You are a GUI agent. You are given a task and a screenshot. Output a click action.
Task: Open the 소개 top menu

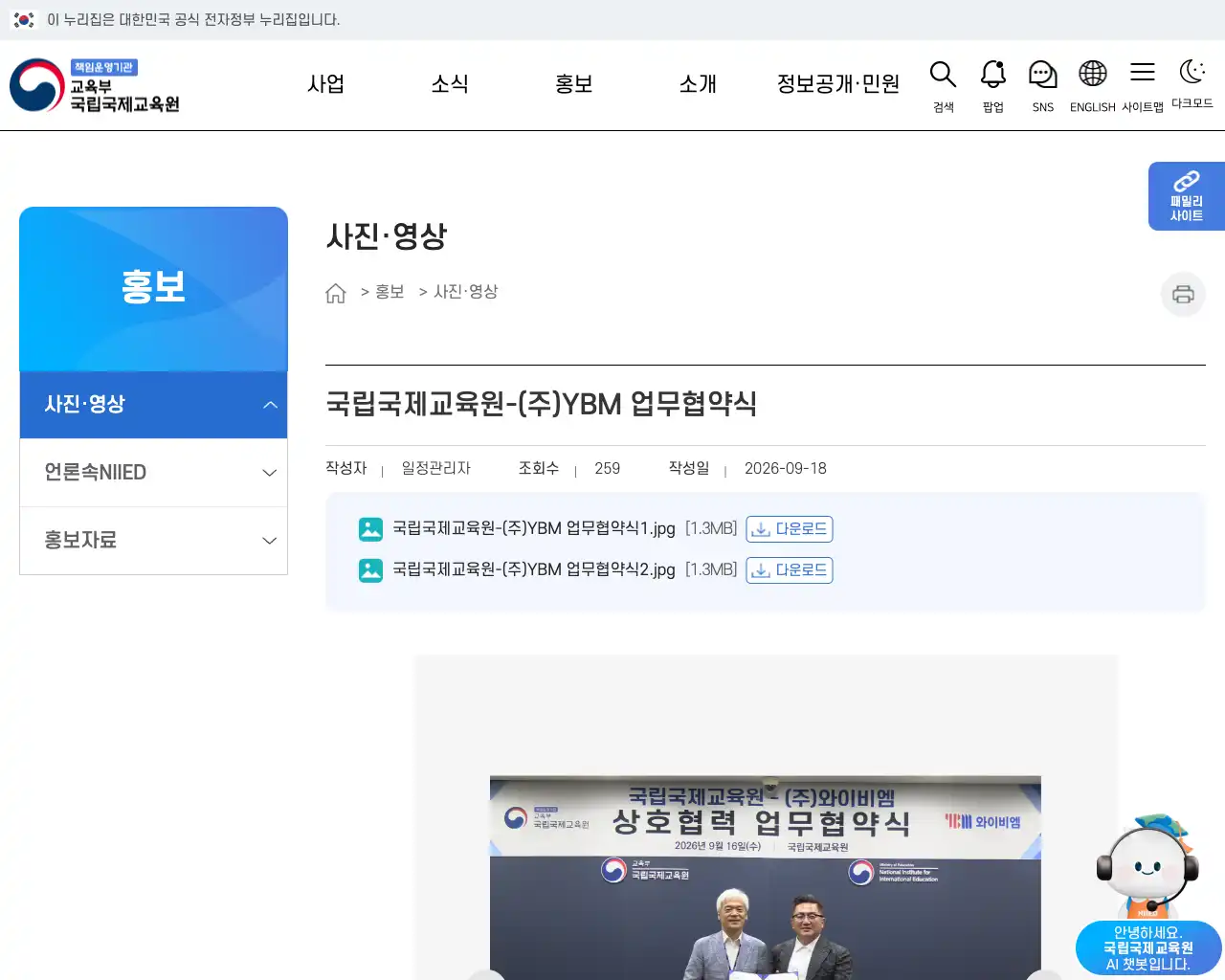(x=698, y=84)
